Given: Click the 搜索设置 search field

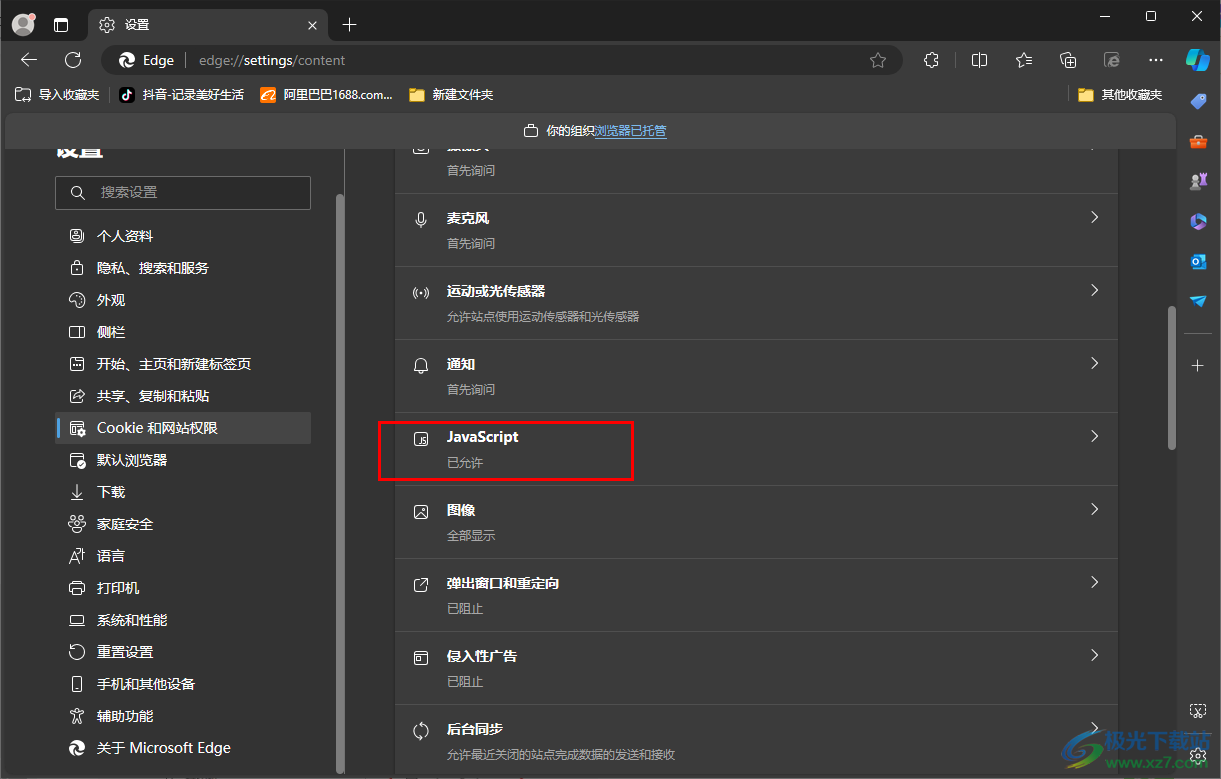Looking at the screenshot, I should [183, 193].
